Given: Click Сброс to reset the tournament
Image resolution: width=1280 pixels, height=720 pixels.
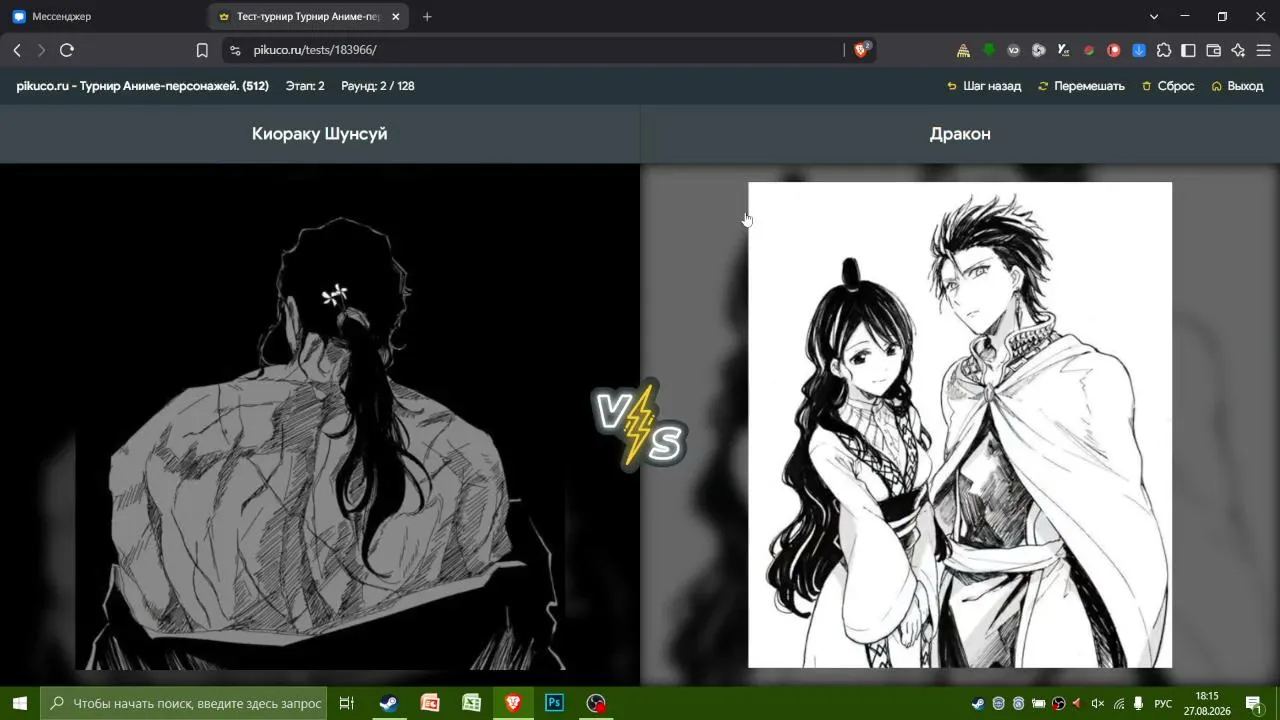Looking at the screenshot, I should click(x=1168, y=86).
